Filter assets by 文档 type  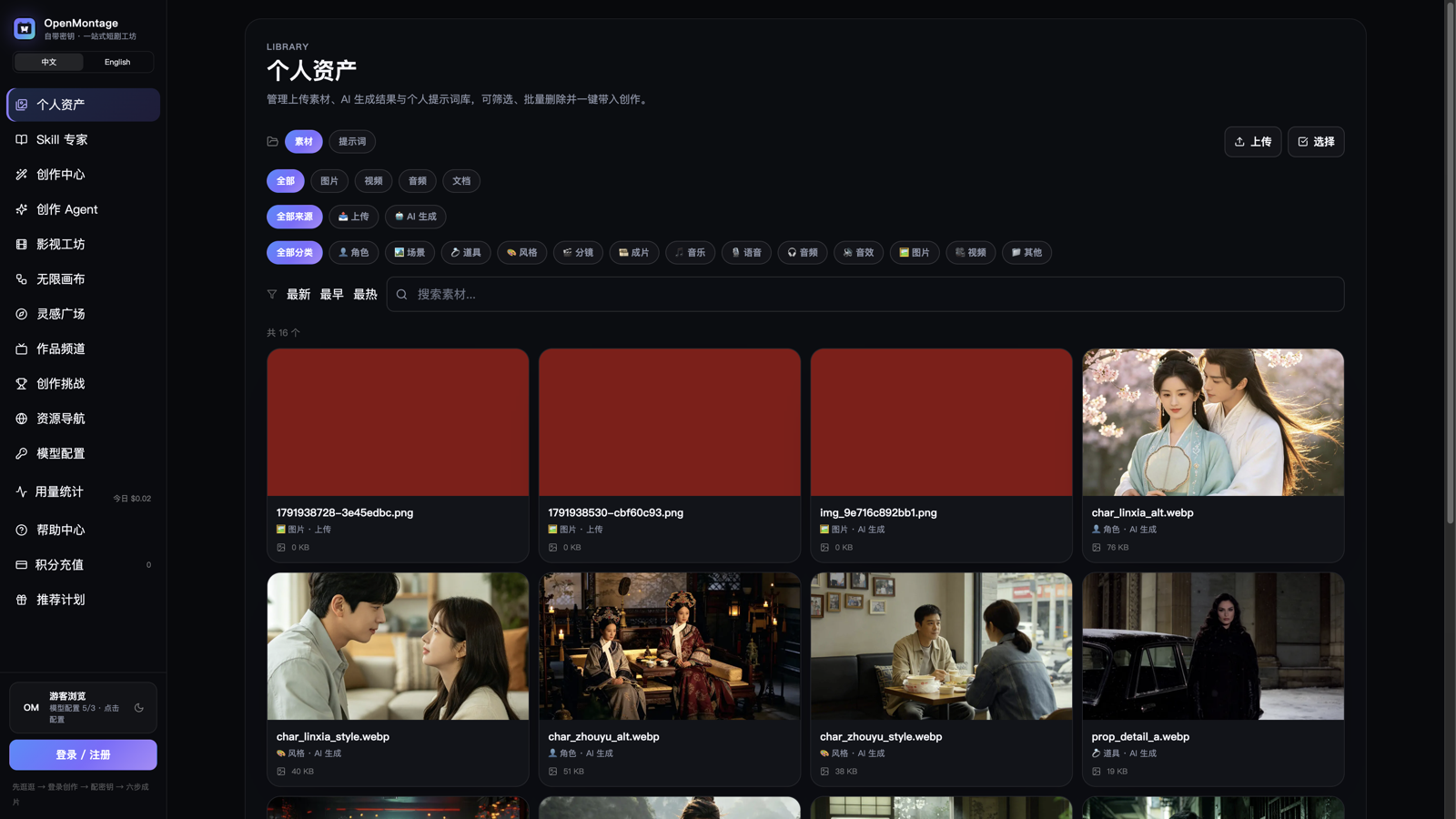[x=461, y=181]
